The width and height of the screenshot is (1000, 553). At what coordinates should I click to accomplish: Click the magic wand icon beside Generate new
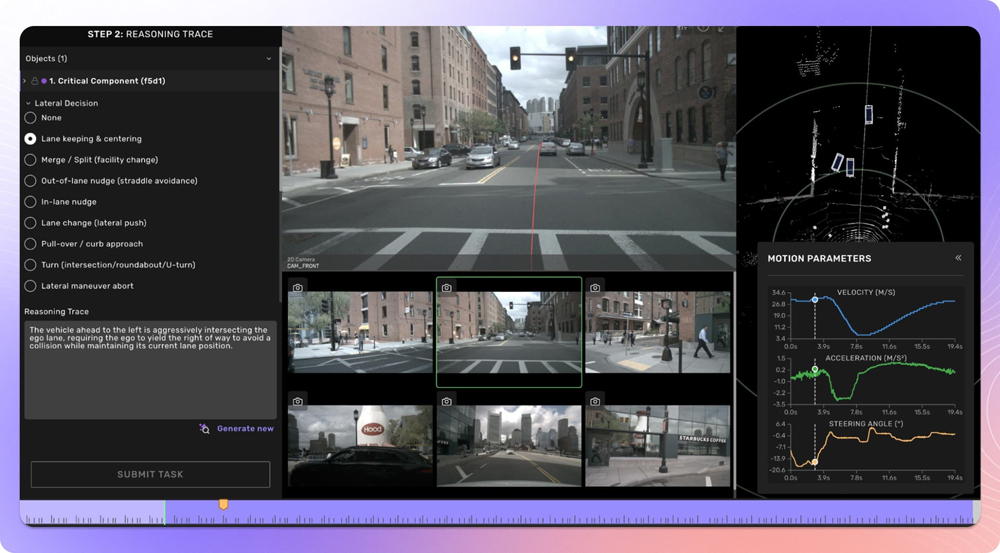pyautogui.click(x=204, y=429)
